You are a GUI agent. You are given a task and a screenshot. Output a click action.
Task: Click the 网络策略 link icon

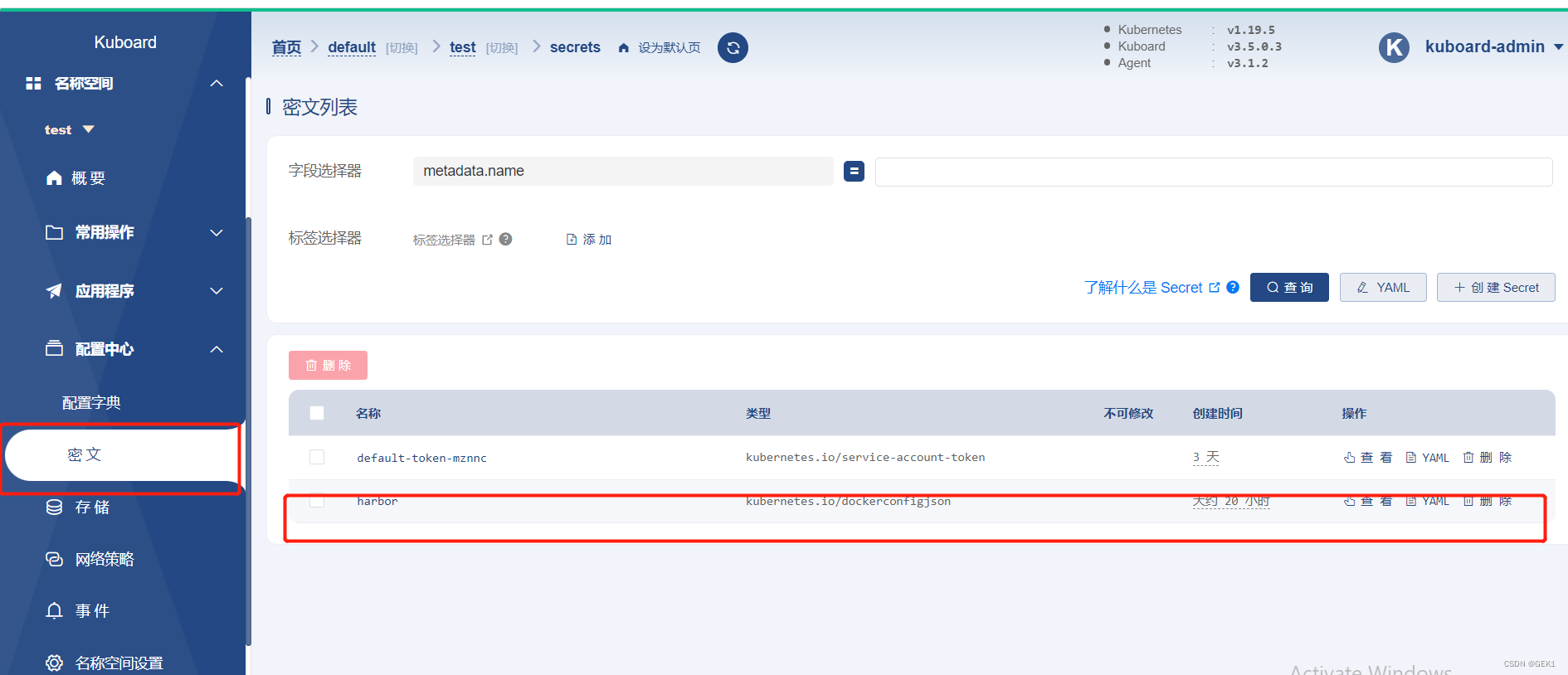point(54,559)
